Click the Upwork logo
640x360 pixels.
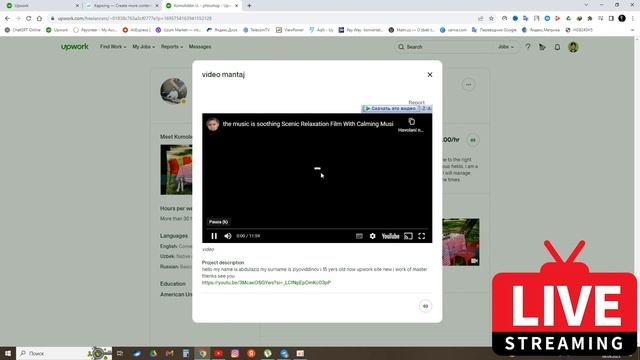click(x=75, y=47)
